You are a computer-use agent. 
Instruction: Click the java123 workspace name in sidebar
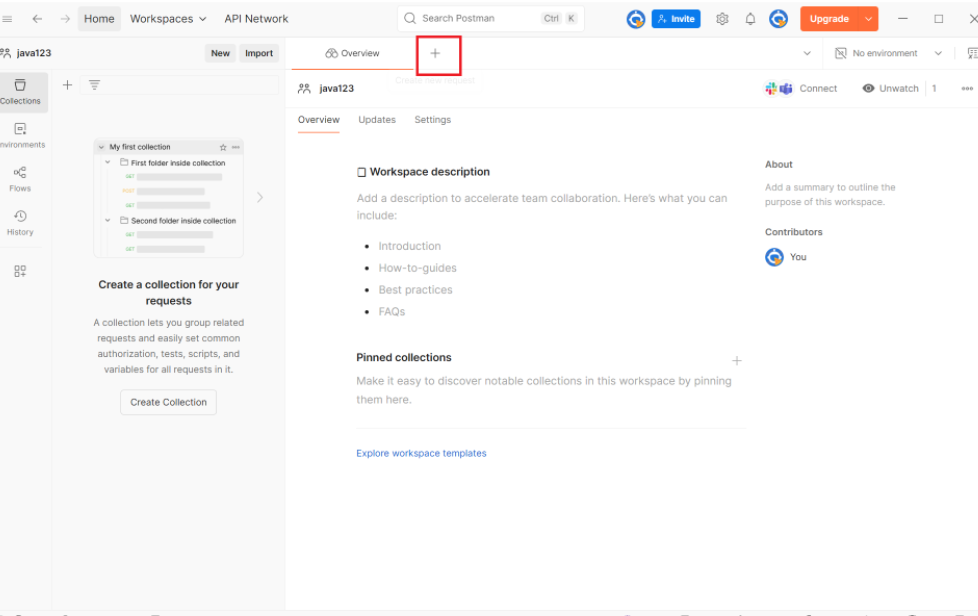point(34,53)
